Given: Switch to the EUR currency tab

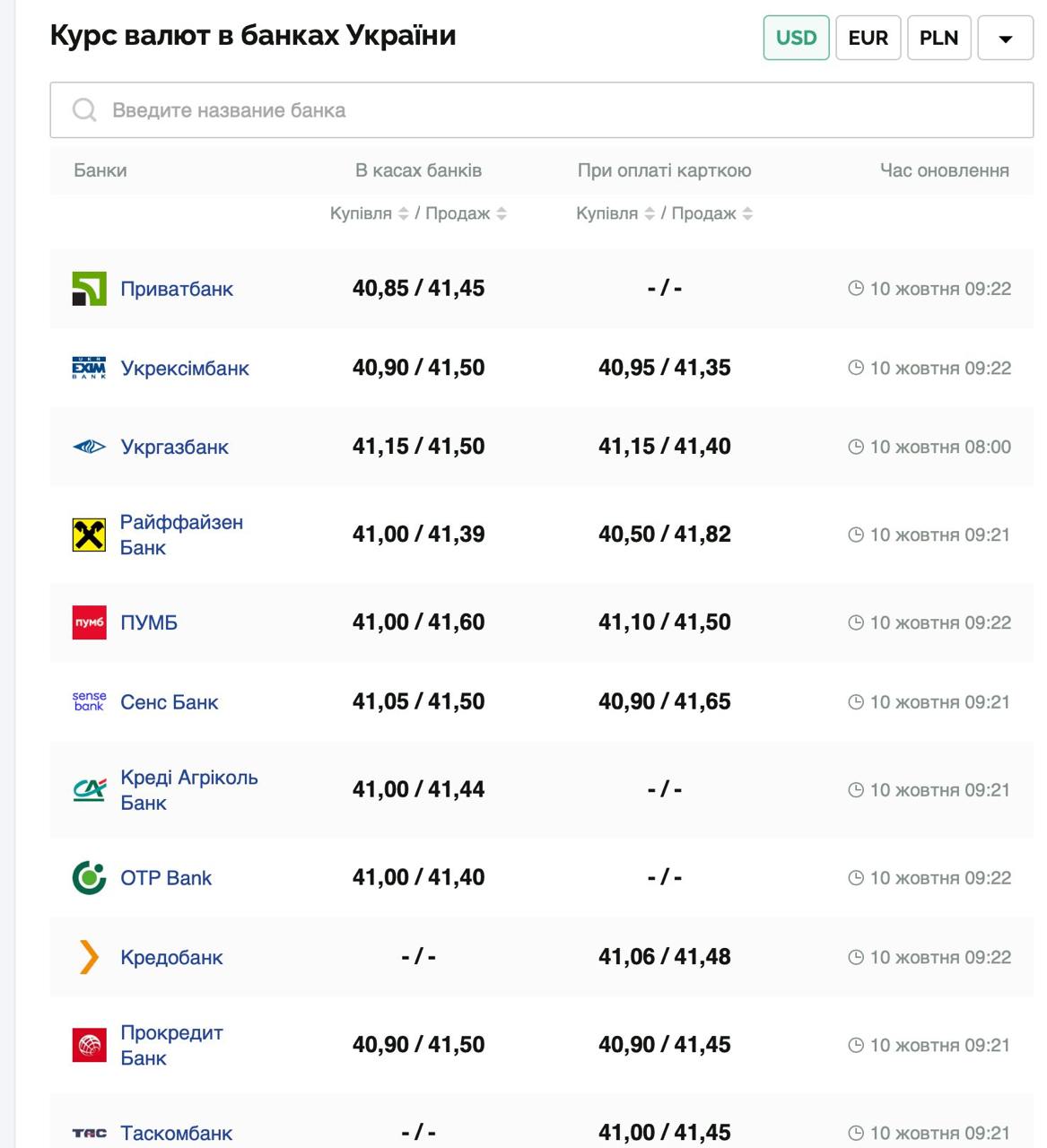Looking at the screenshot, I should tap(868, 38).
